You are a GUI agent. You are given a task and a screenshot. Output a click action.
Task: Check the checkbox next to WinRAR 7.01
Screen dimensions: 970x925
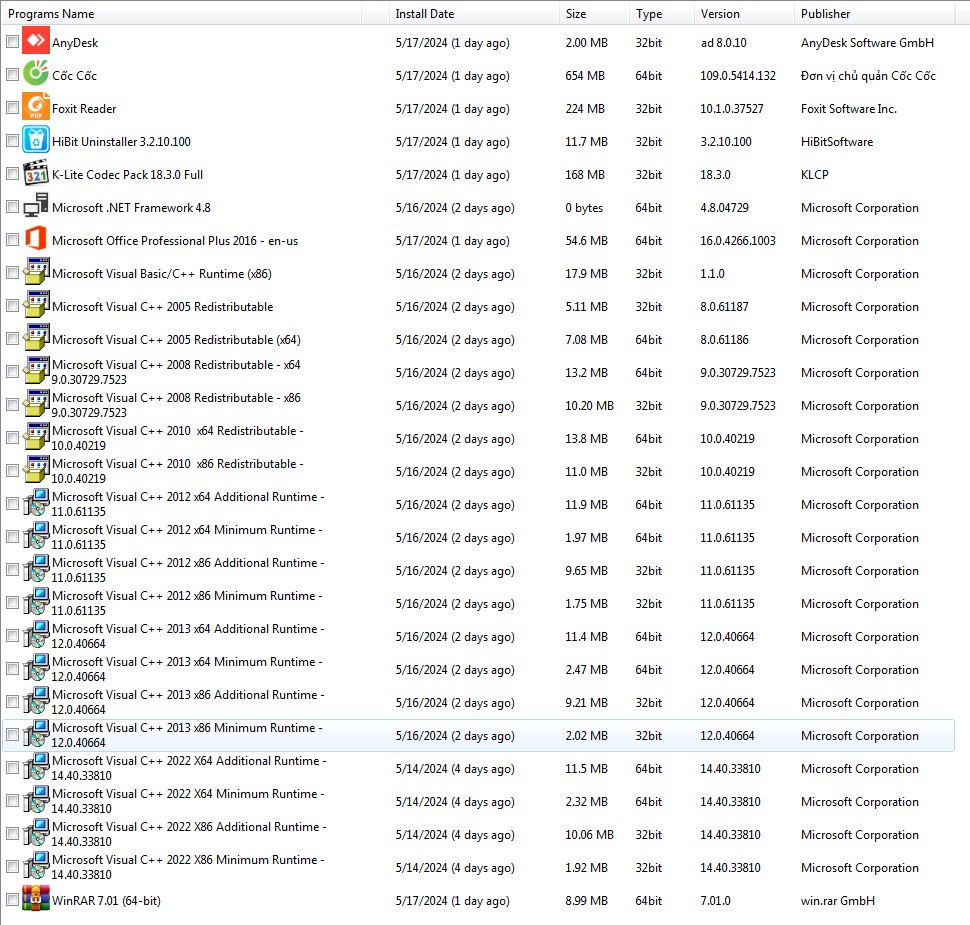11,900
